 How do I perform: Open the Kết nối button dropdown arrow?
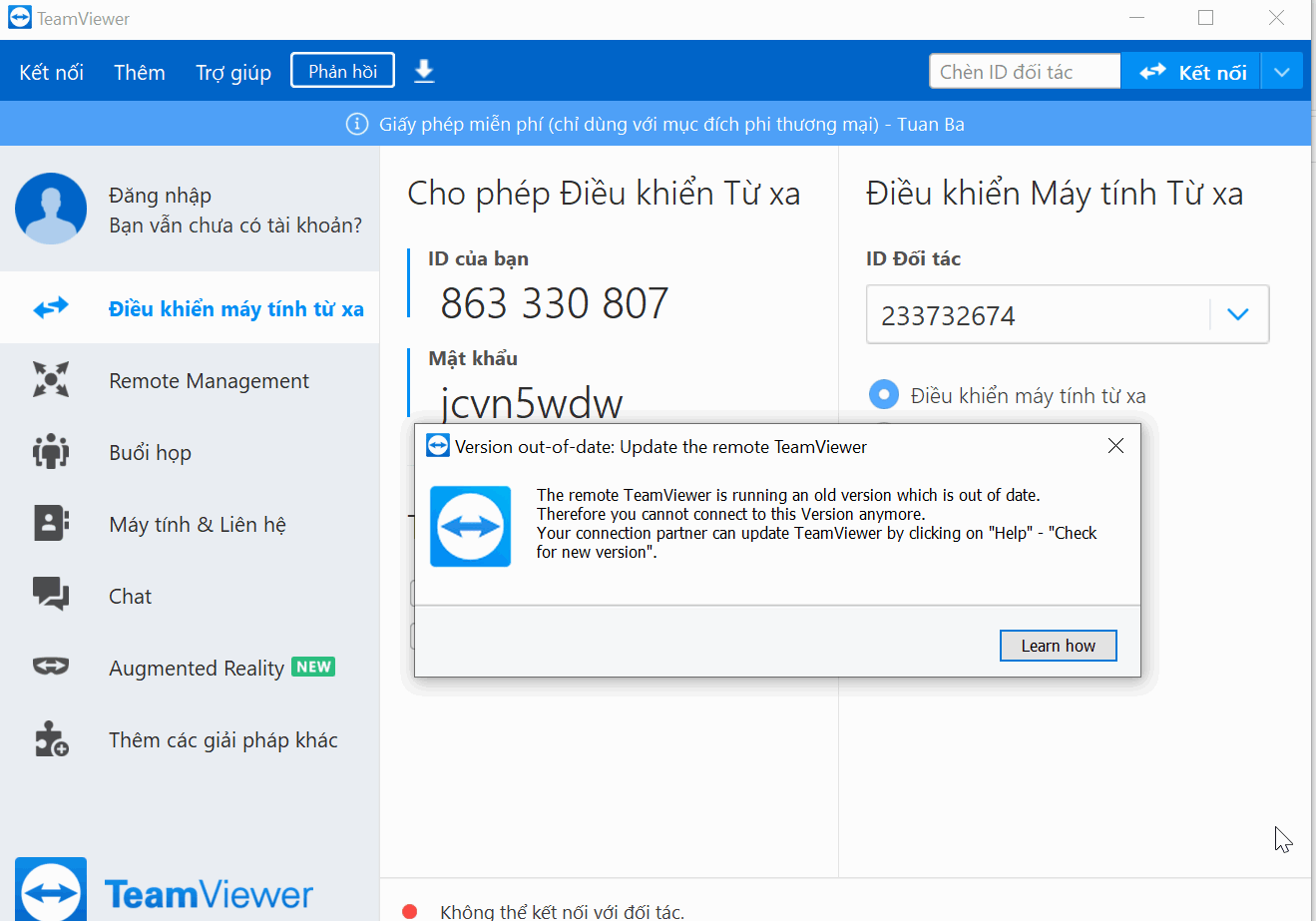[x=1282, y=72]
